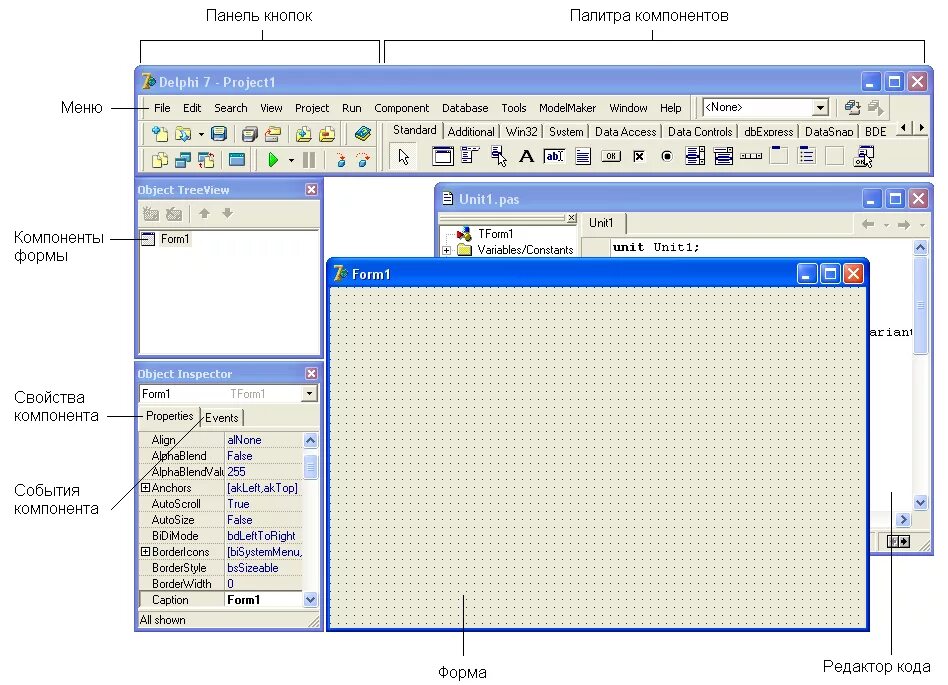948x685 pixels.
Task: Open the Component menu
Action: point(401,108)
